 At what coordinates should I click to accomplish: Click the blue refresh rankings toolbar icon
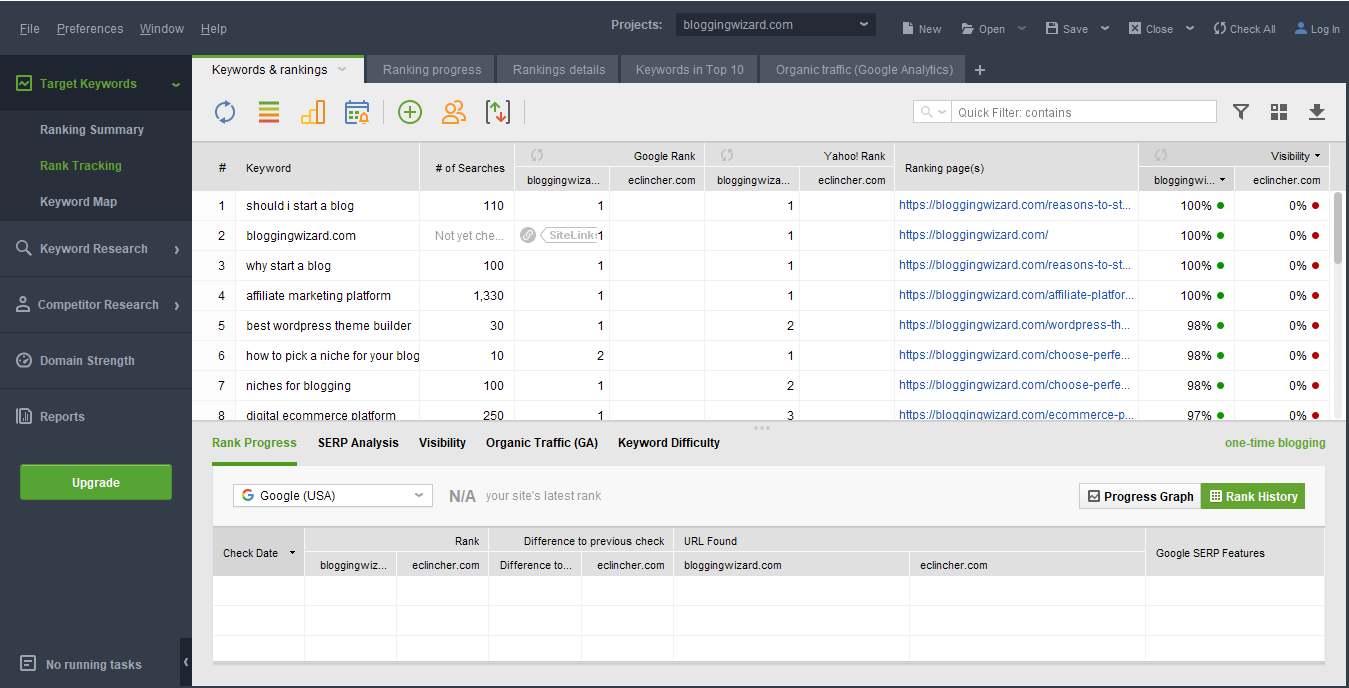point(225,112)
